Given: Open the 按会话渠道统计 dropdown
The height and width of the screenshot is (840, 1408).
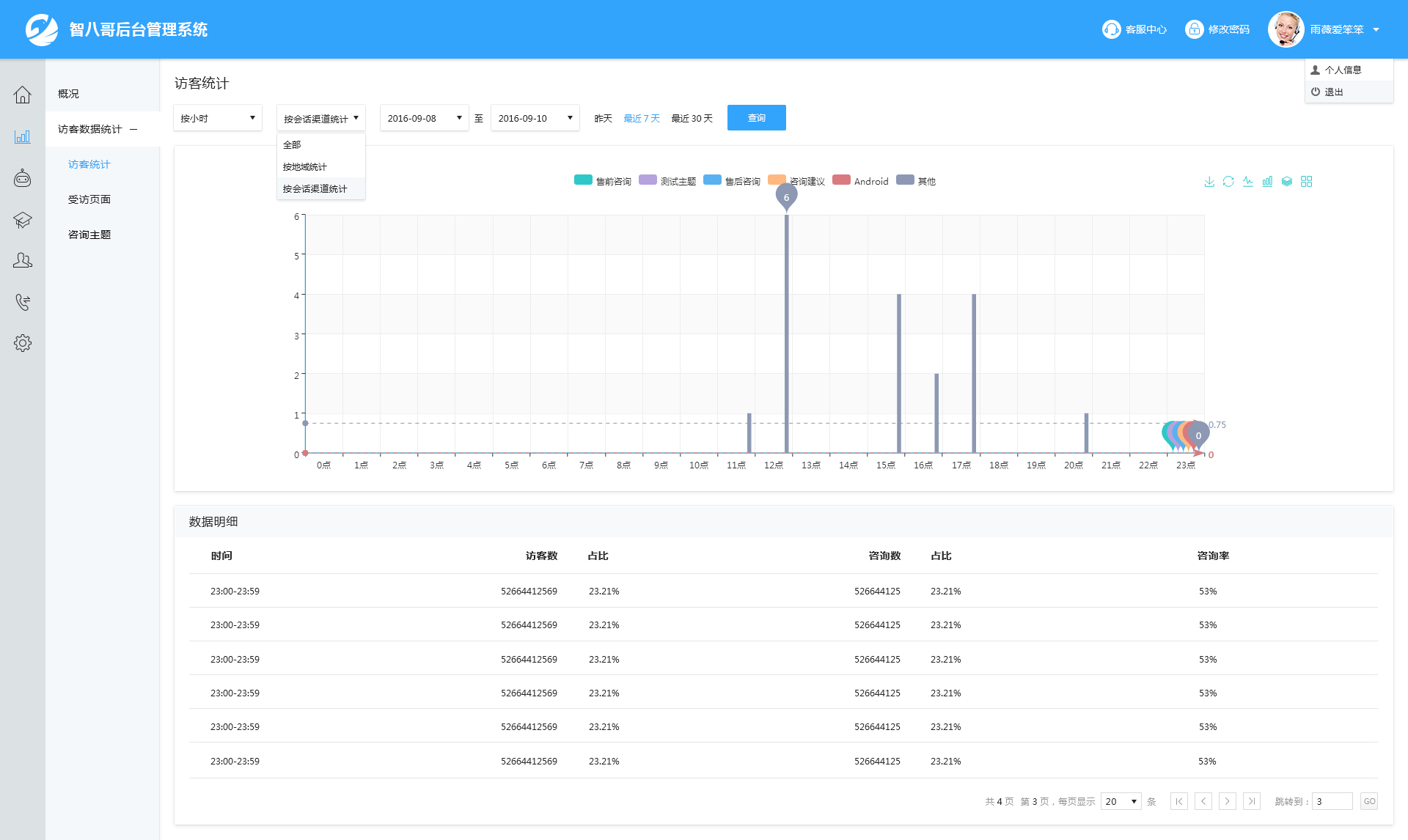Looking at the screenshot, I should (320, 118).
